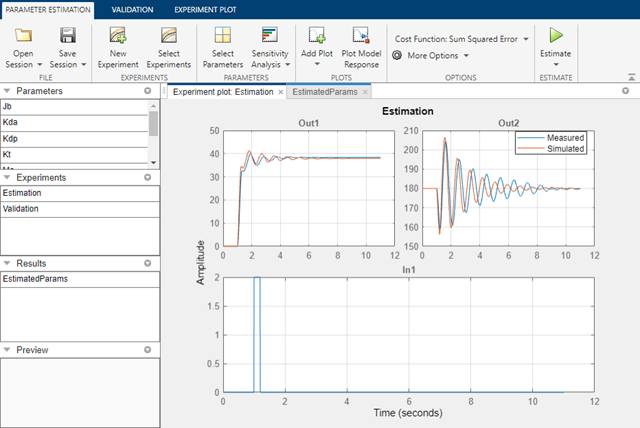The height and width of the screenshot is (428, 640).
Task: Open Experiments panel options circle
Action: [x=148, y=177]
